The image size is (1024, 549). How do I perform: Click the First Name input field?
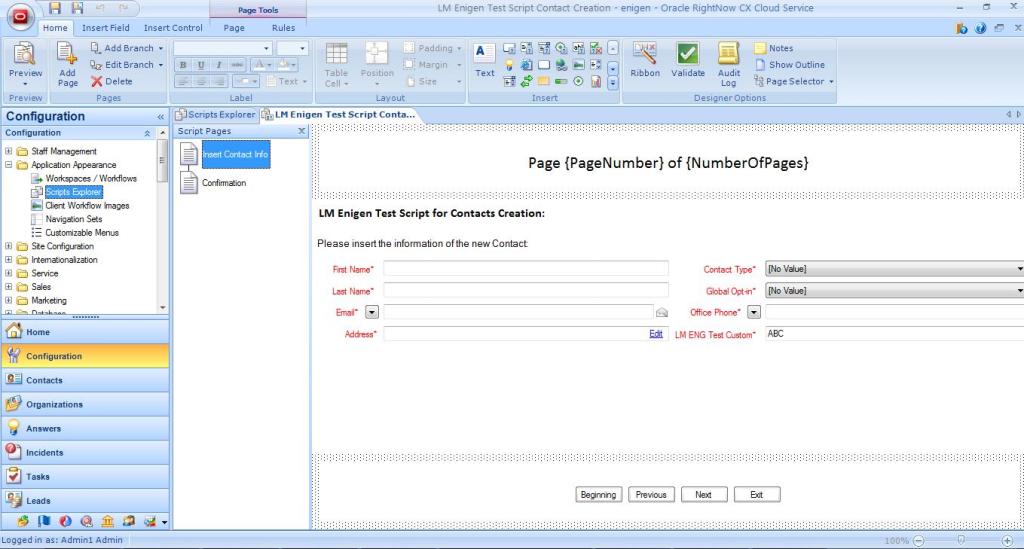[526, 269]
